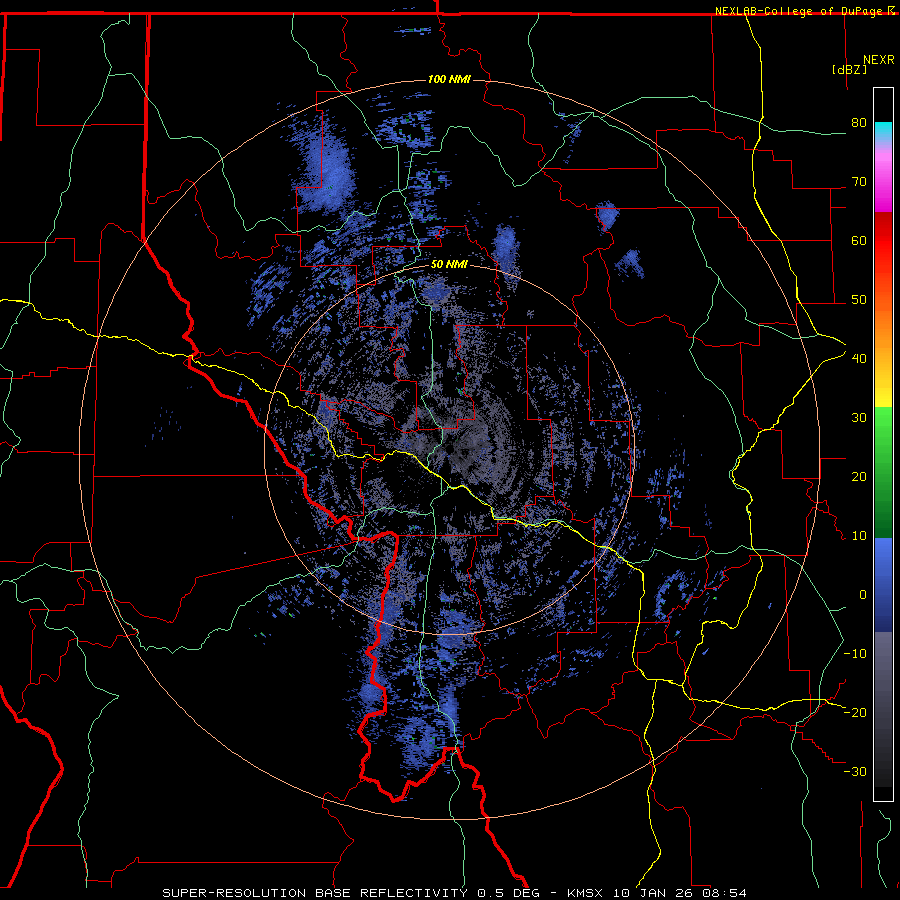Click the NEXR label above the legend
The height and width of the screenshot is (900, 900).
pyautogui.click(x=878, y=60)
